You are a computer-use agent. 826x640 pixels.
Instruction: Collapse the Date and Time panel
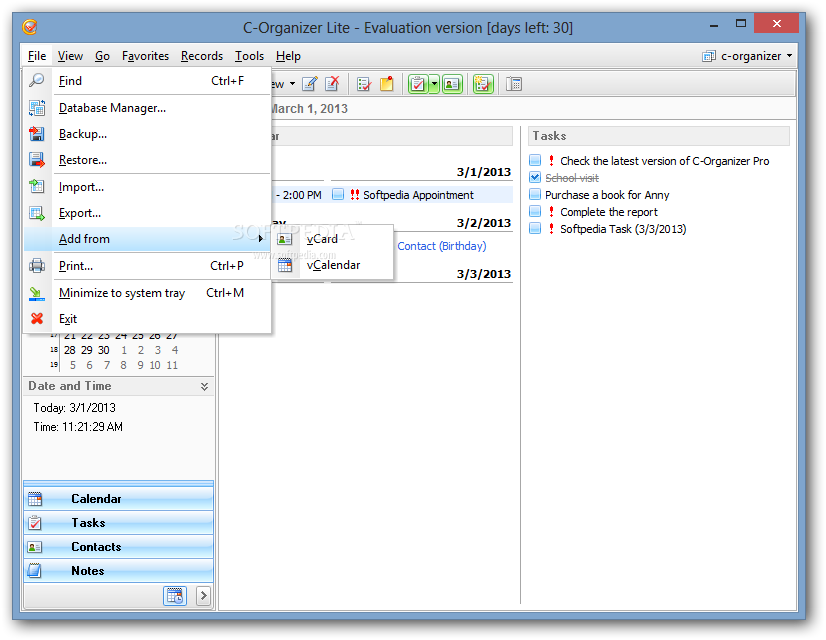click(204, 387)
